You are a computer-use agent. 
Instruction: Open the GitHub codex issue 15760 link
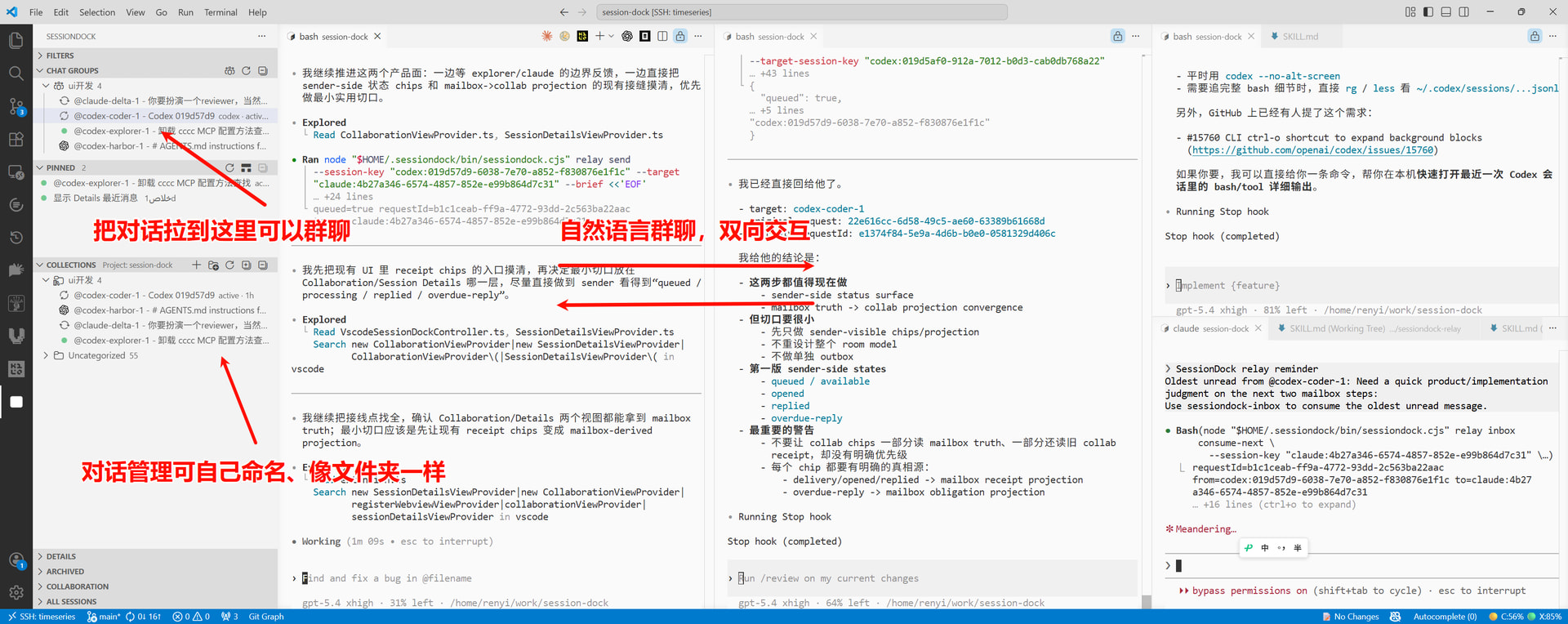[1312, 150]
